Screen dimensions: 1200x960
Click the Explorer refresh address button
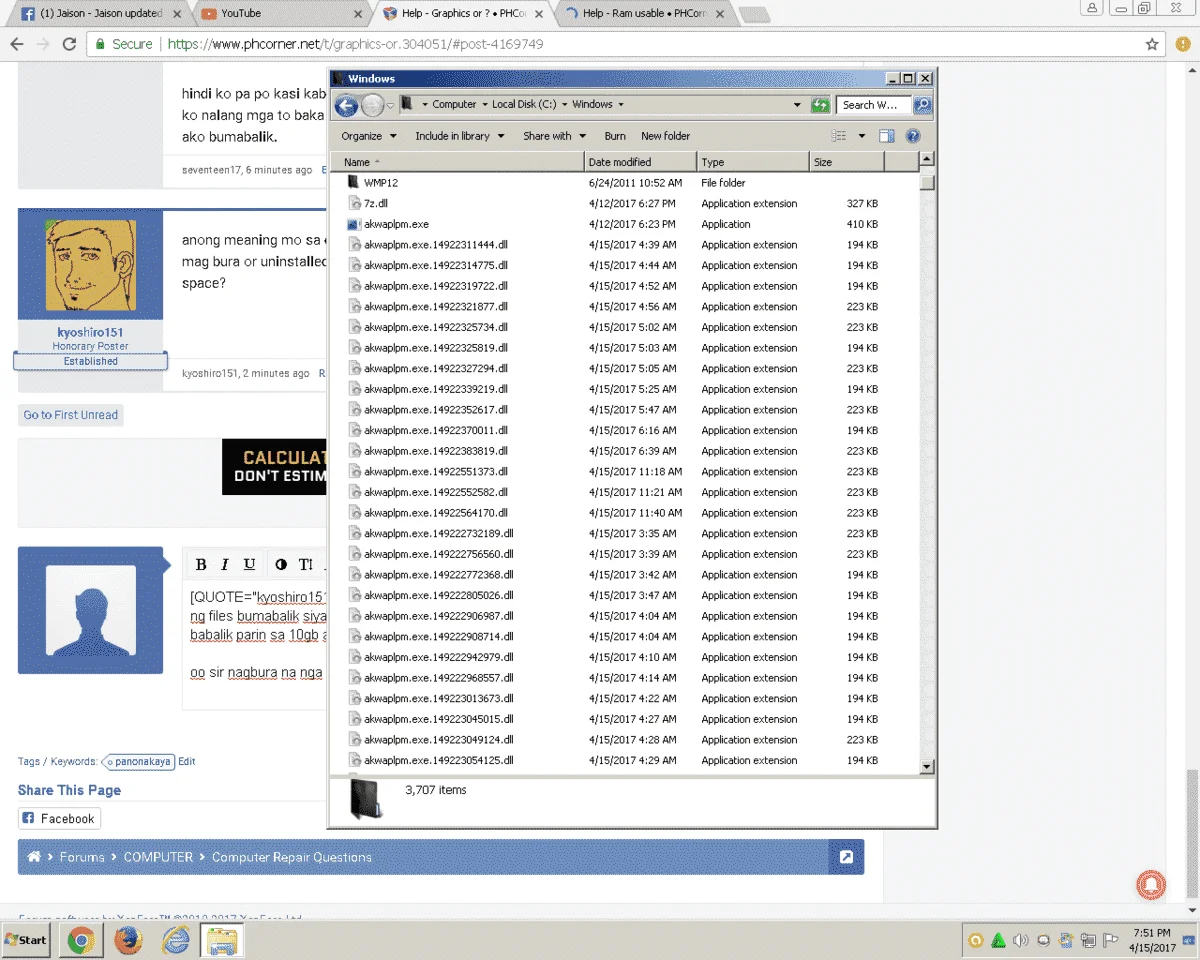pos(820,104)
